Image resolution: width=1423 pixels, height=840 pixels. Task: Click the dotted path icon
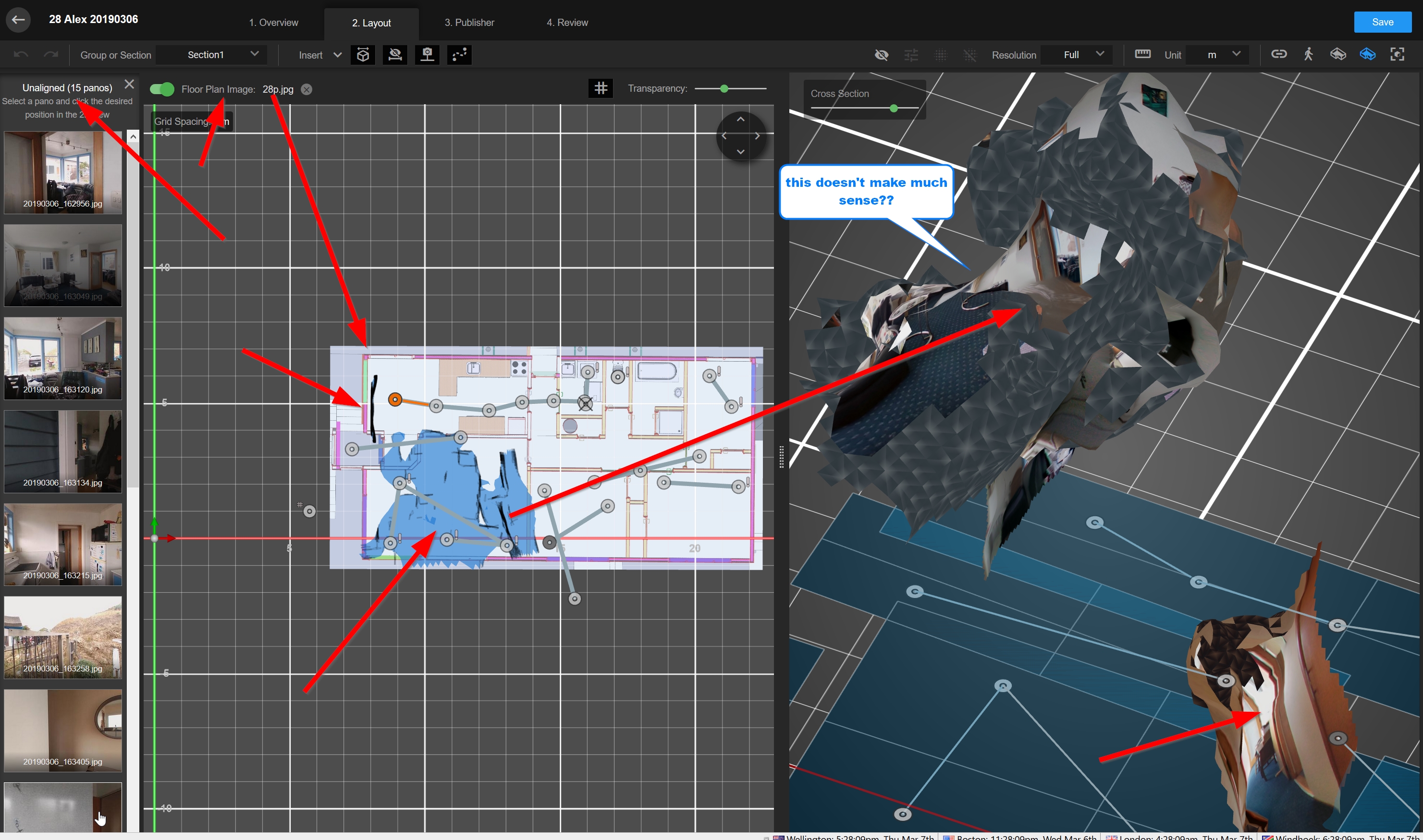pos(459,55)
